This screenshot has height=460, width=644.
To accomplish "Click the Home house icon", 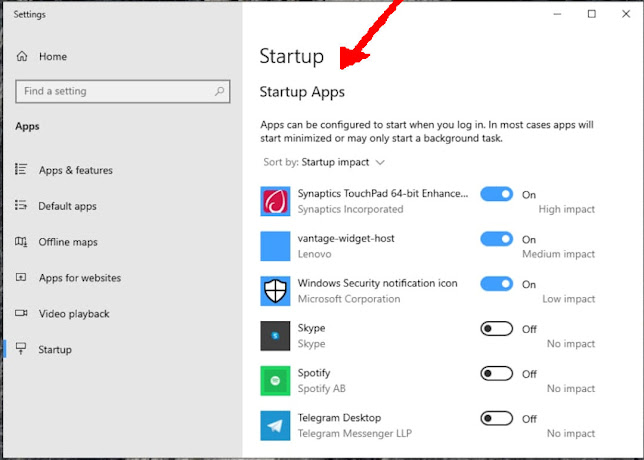I will click(22, 56).
